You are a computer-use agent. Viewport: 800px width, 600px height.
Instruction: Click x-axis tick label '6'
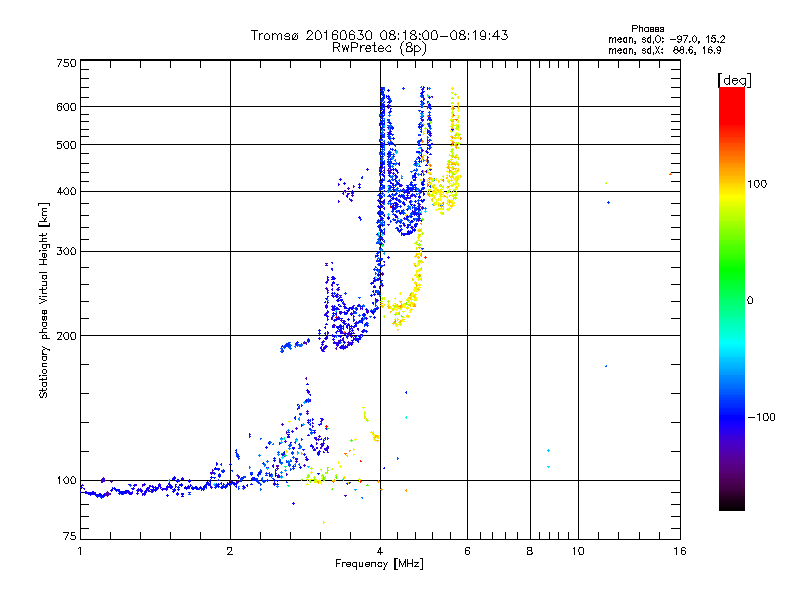coord(467,551)
